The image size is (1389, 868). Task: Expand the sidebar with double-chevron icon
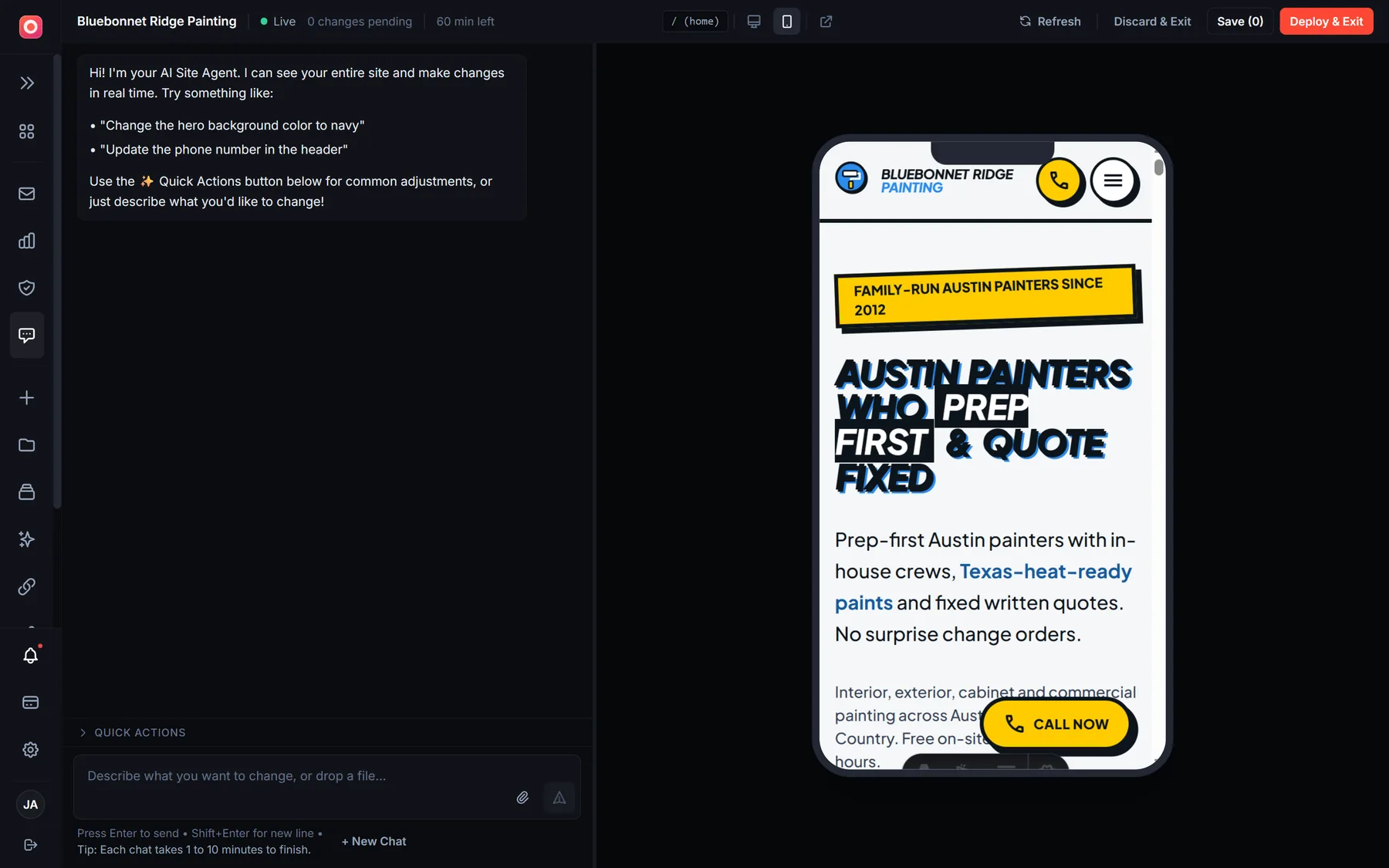tap(27, 83)
